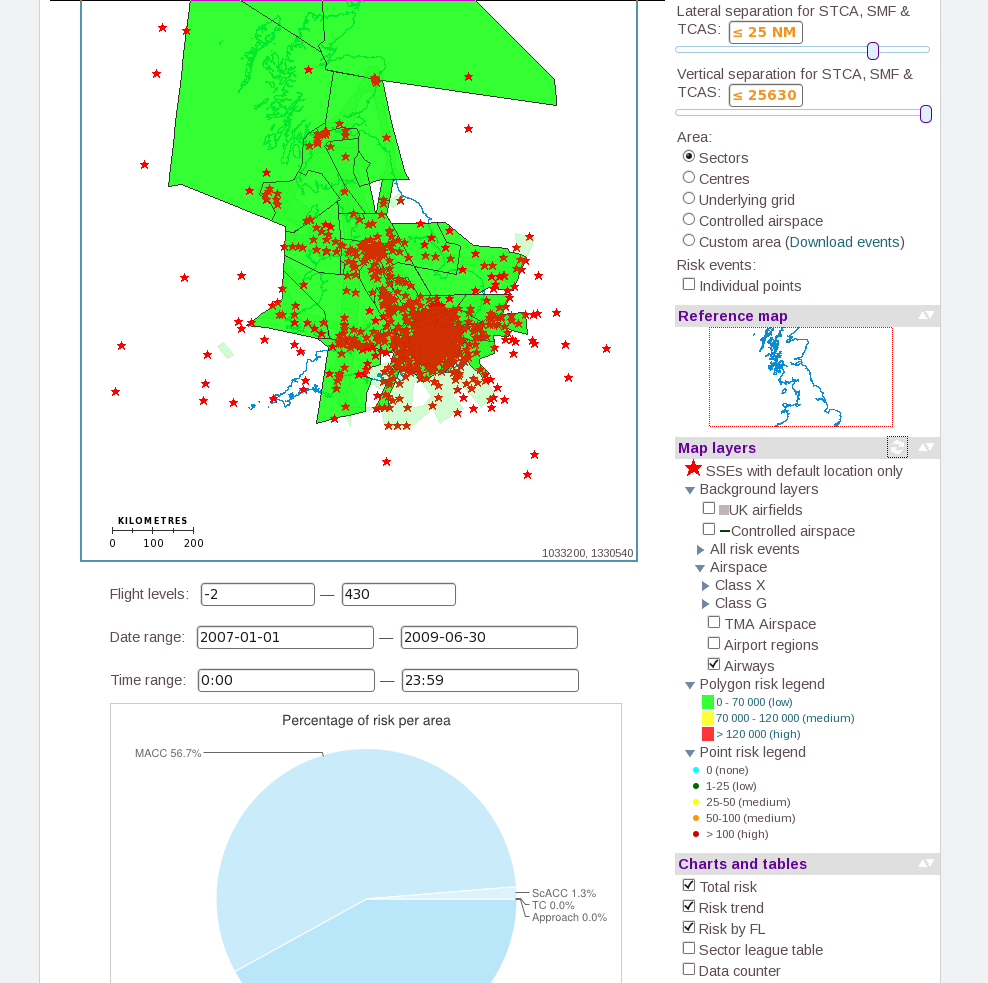Uncheck the Risk by FL checkbox
The width and height of the screenshot is (988, 983).
coord(689,927)
